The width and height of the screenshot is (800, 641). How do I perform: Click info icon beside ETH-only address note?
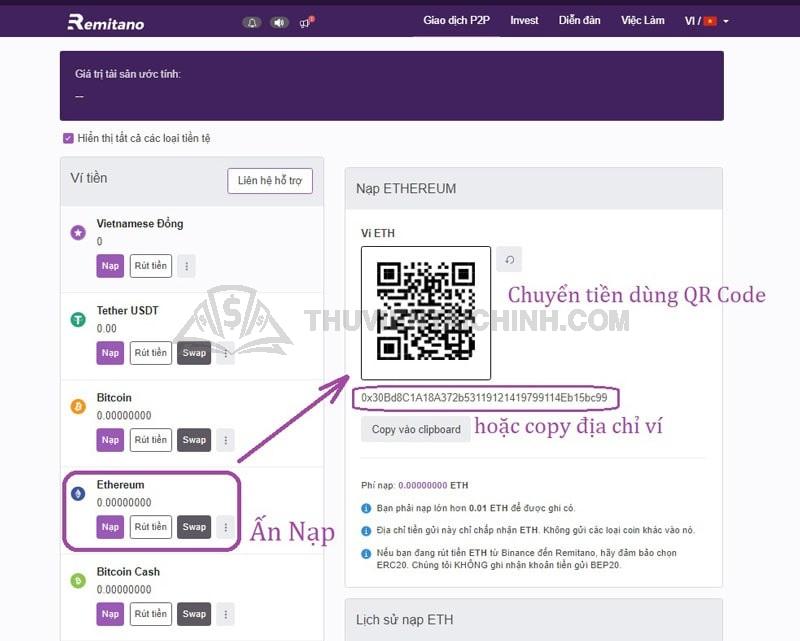pos(366,531)
